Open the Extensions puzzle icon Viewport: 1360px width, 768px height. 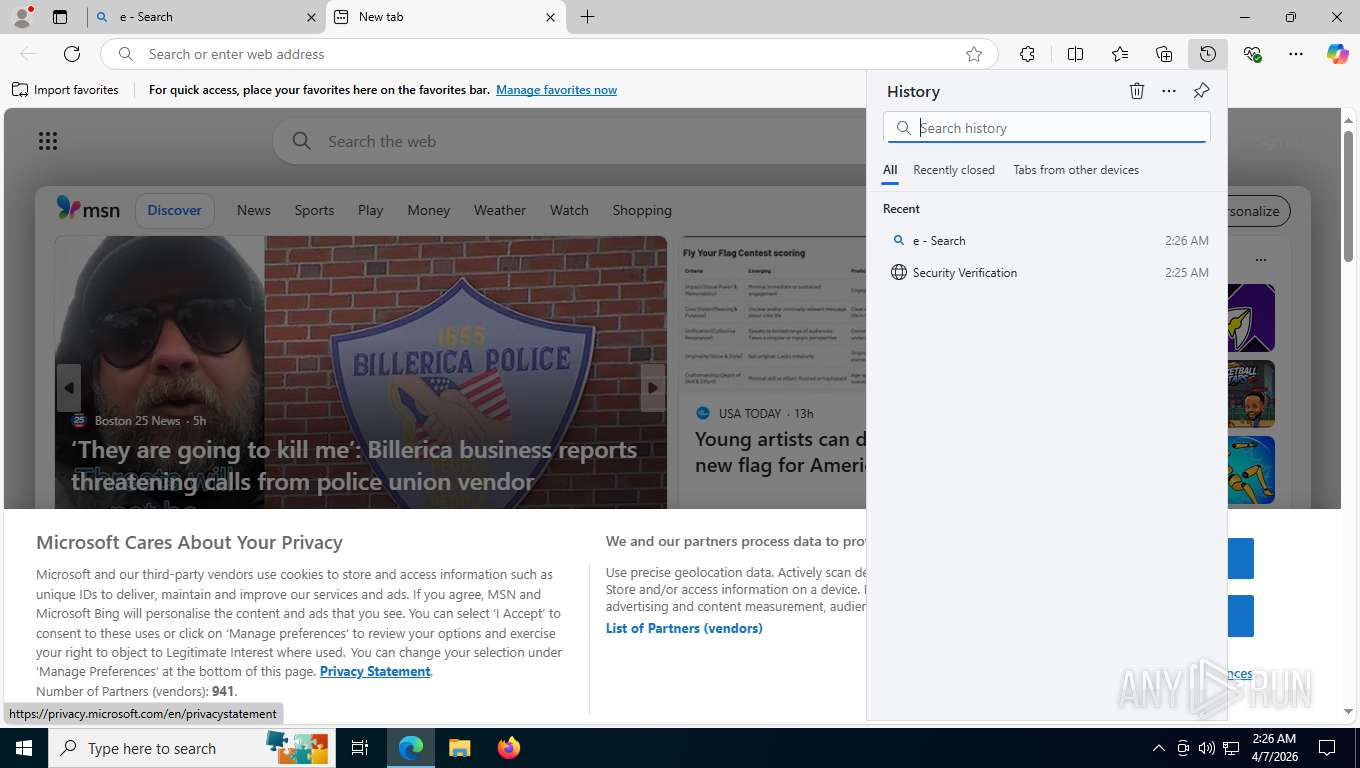1027,54
